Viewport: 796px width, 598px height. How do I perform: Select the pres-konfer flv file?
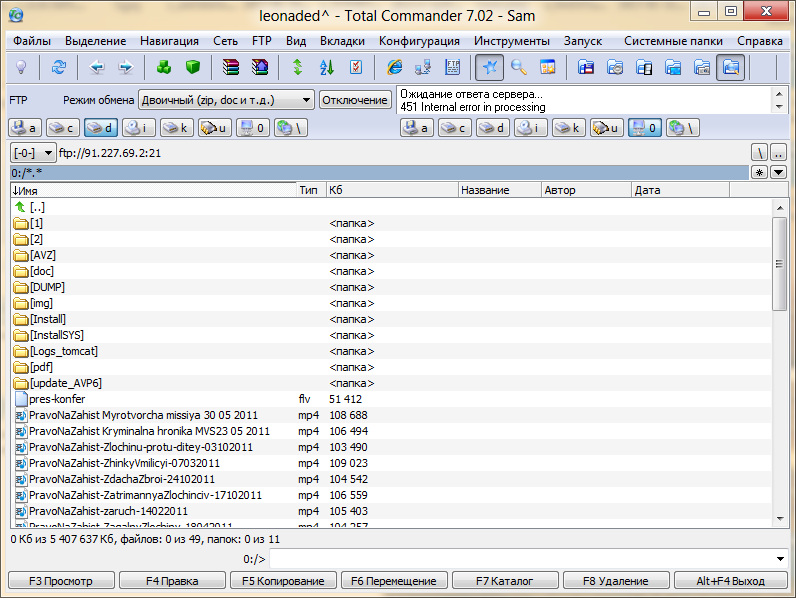(x=57, y=399)
